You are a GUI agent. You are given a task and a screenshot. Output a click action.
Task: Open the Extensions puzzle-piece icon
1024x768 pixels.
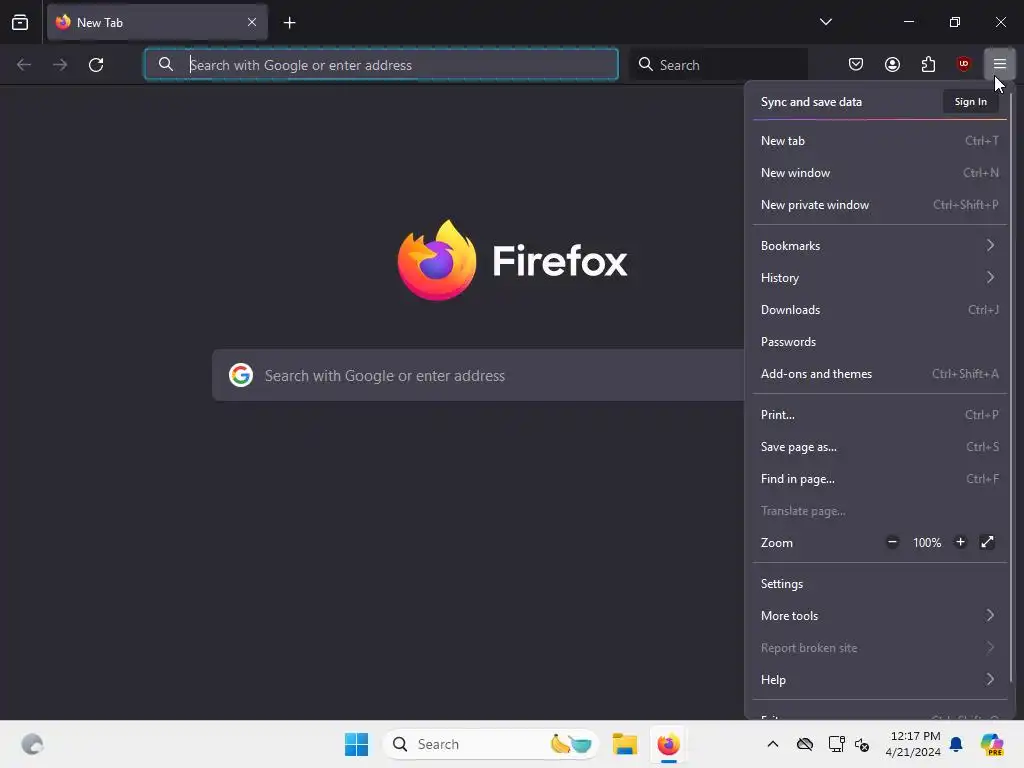tap(928, 64)
